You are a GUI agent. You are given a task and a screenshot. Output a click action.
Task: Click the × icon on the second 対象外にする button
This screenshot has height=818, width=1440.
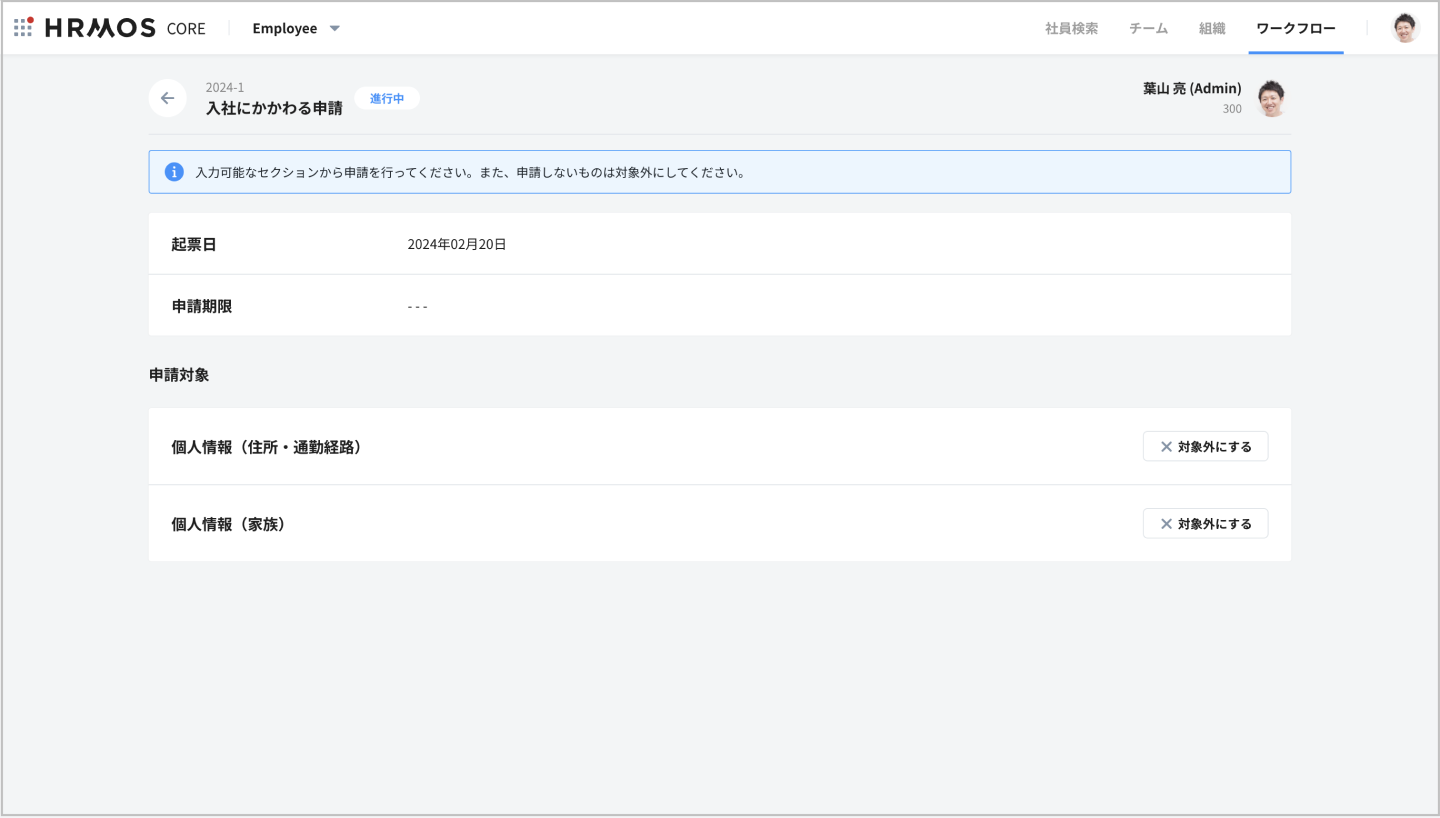pos(1165,523)
